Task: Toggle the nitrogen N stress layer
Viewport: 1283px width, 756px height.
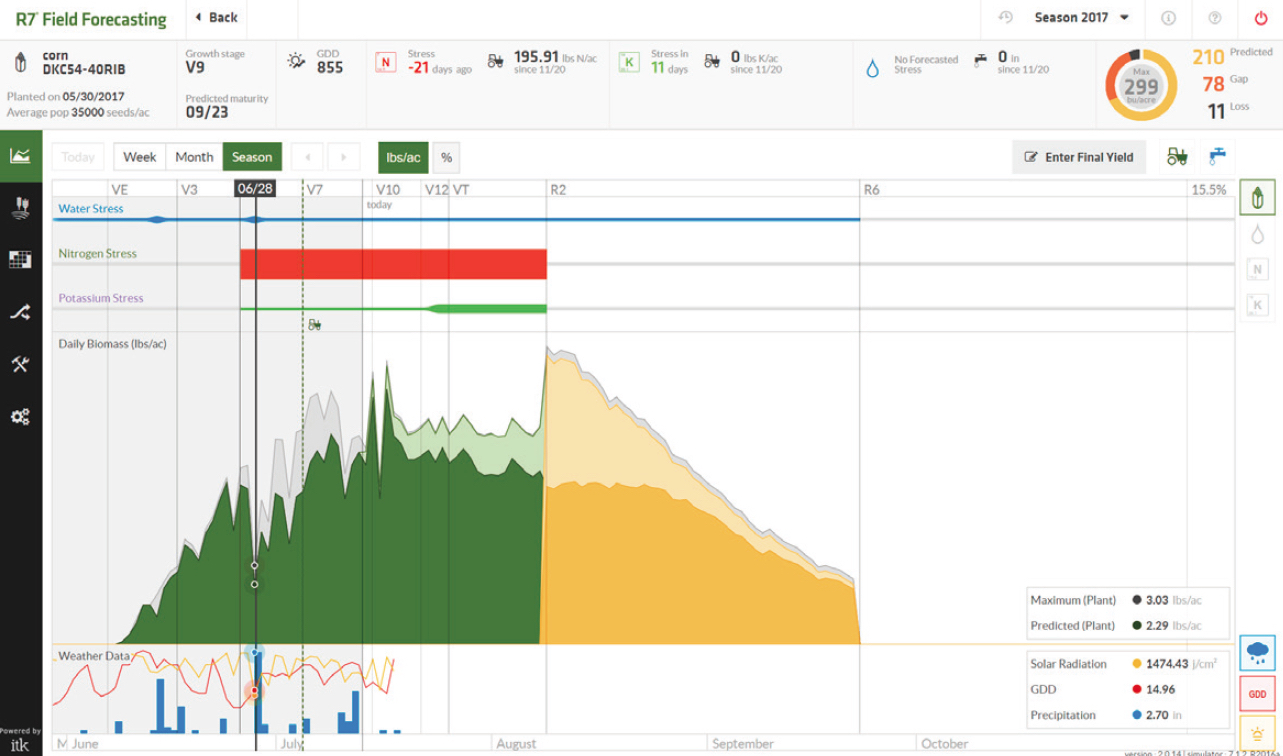Action: pos(1257,269)
